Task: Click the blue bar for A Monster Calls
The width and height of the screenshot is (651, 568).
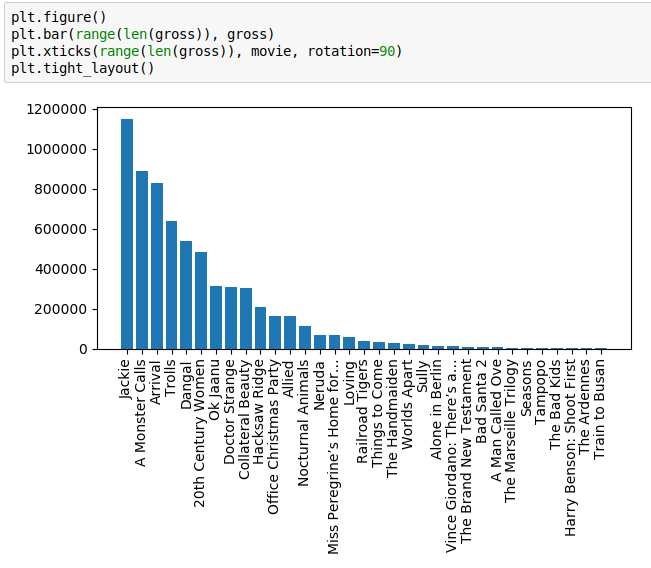Action: (142, 260)
